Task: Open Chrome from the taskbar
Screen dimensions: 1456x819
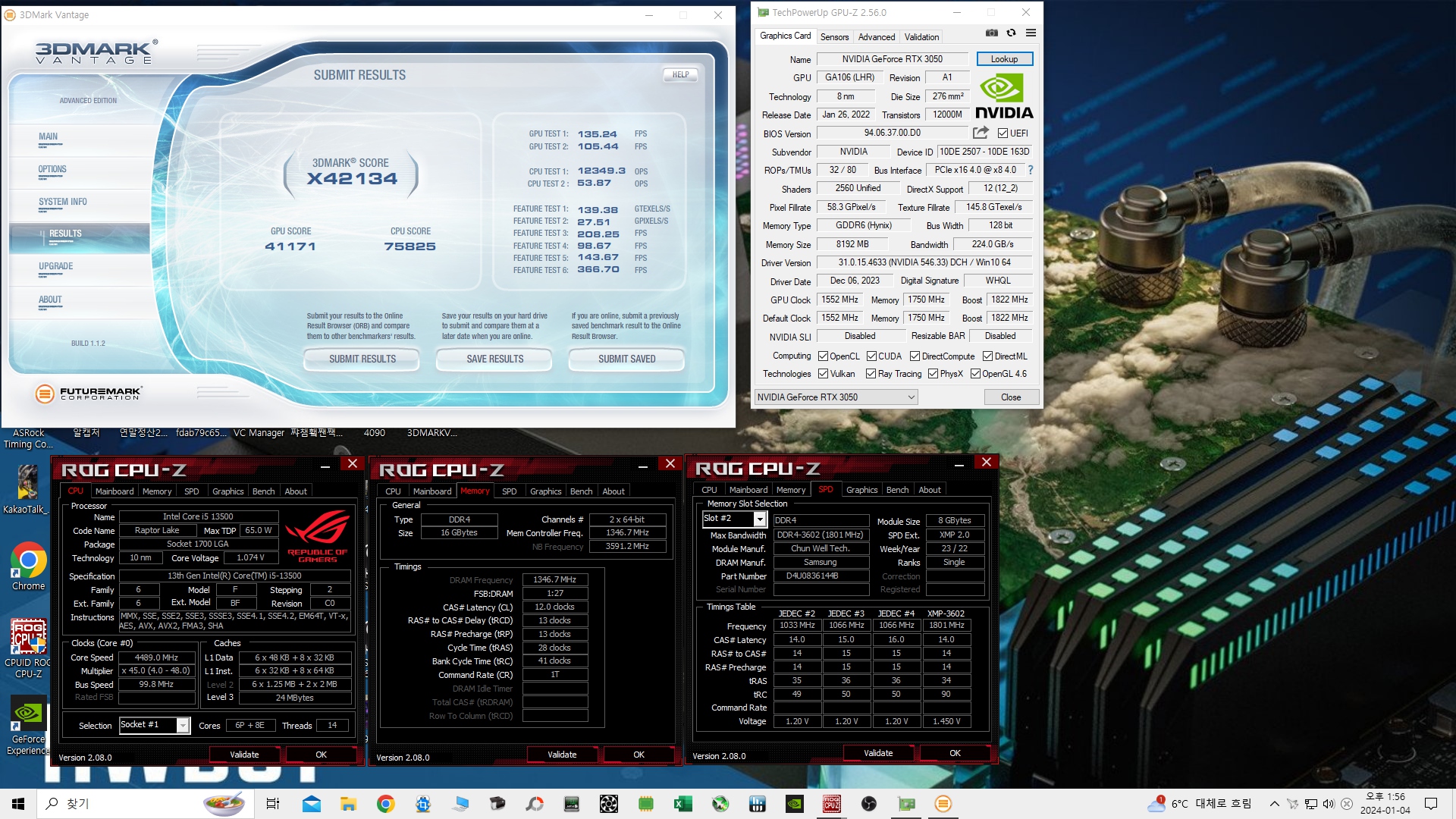Action: click(x=385, y=804)
